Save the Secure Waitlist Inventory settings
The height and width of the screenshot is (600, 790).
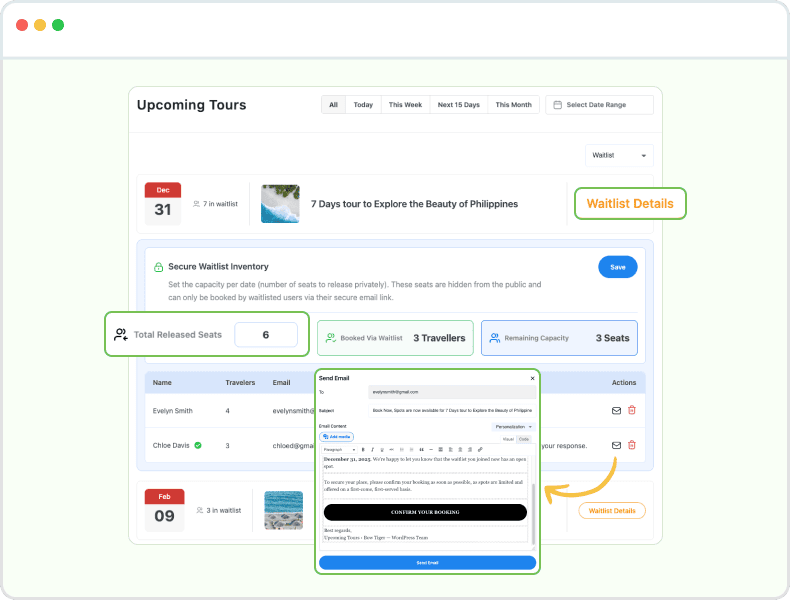[618, 267]
